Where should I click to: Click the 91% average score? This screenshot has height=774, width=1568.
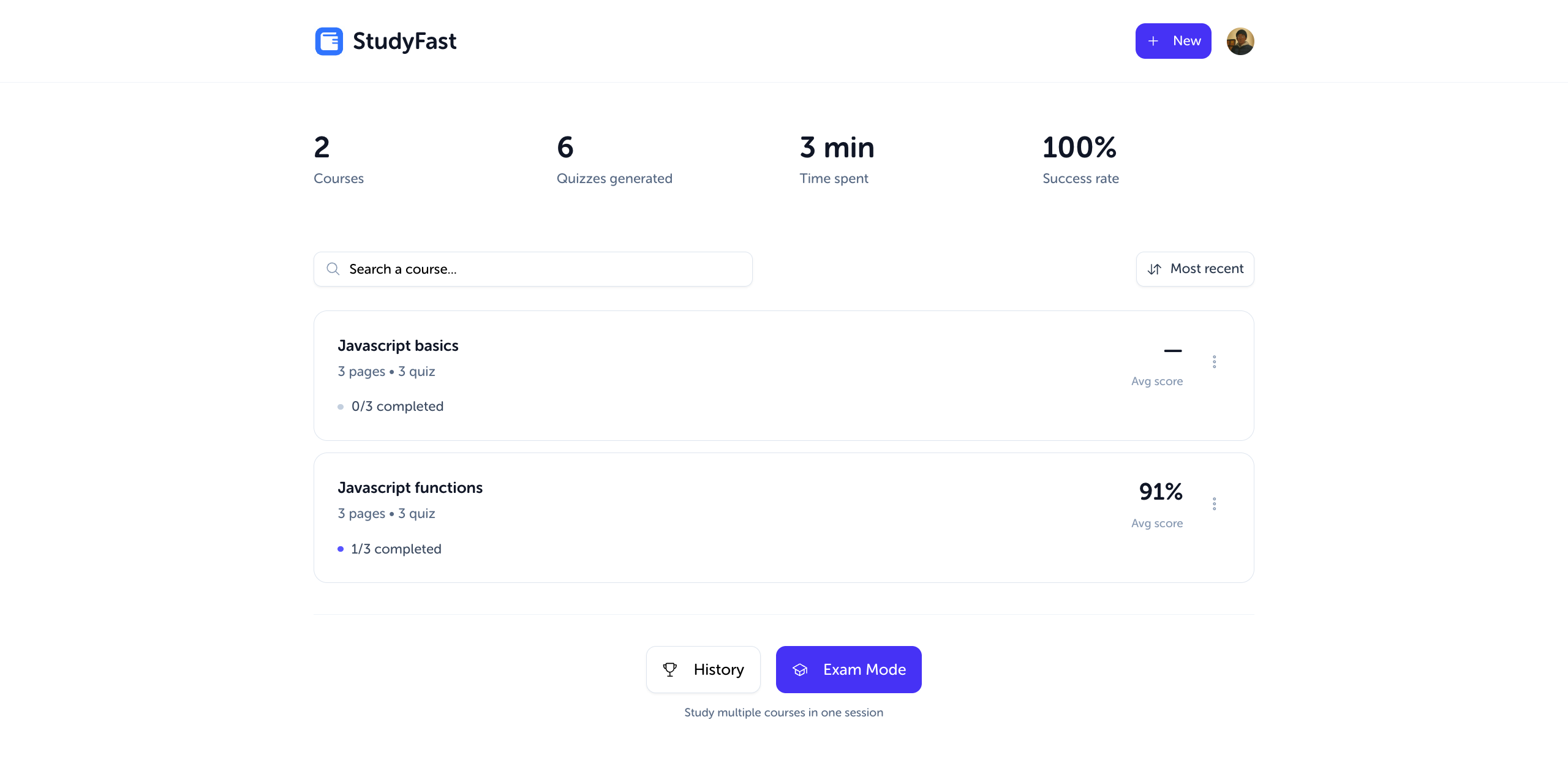[x=1160, y=492]
